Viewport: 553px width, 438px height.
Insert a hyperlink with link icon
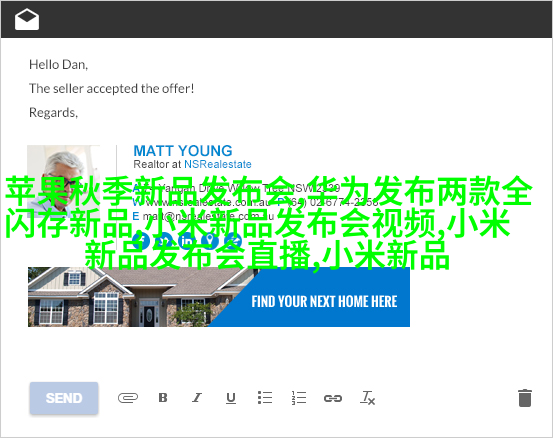point(333,398)
